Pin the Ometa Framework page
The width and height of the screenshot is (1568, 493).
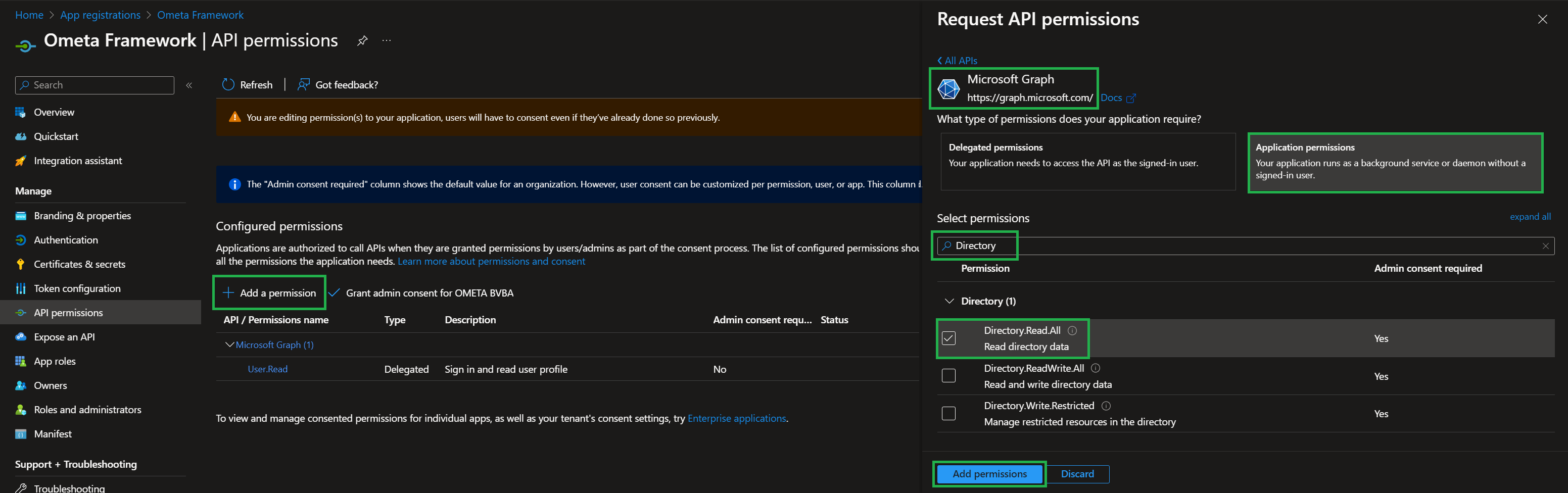tap(362, 41)
